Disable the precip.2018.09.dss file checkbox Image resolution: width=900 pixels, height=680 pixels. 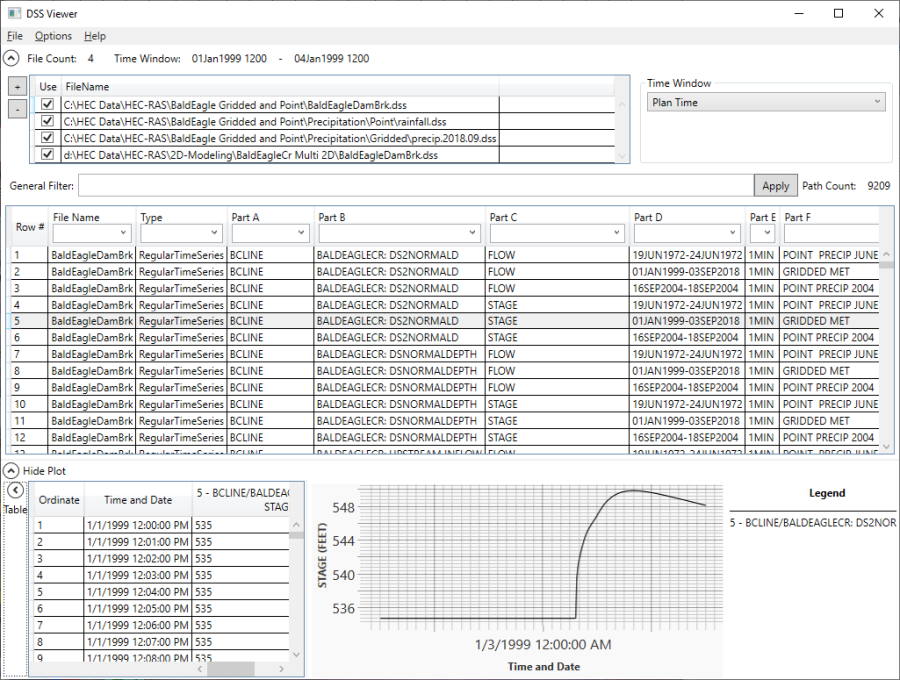[47, 138]
